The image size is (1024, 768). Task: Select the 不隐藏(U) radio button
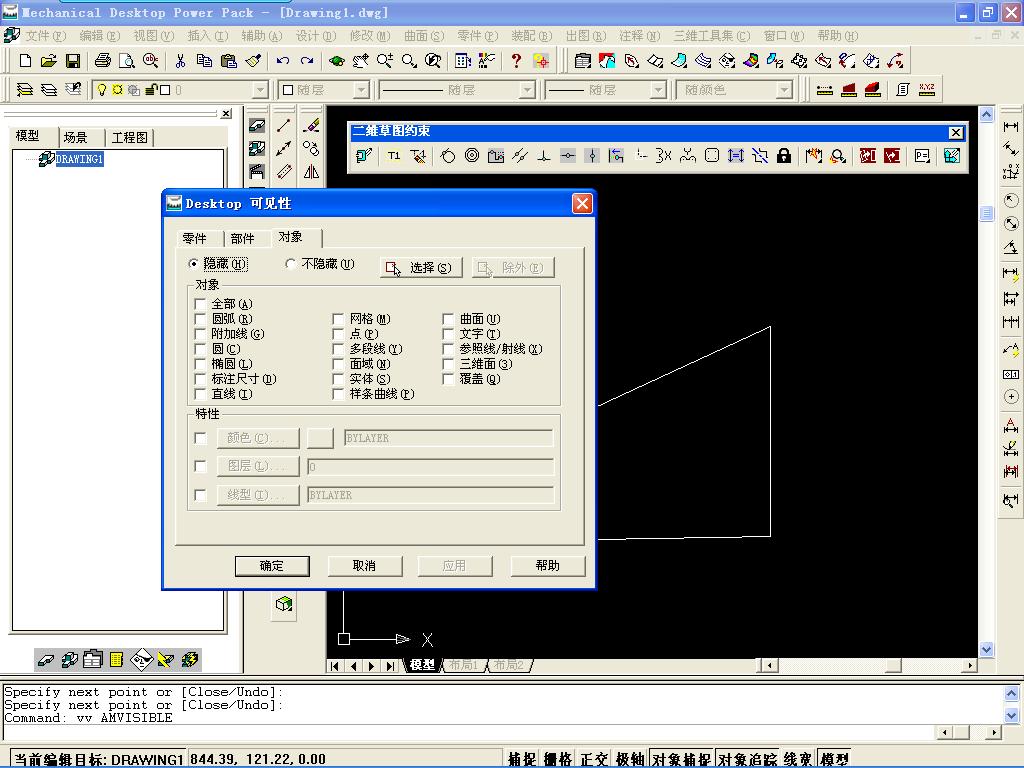(291, 264)
